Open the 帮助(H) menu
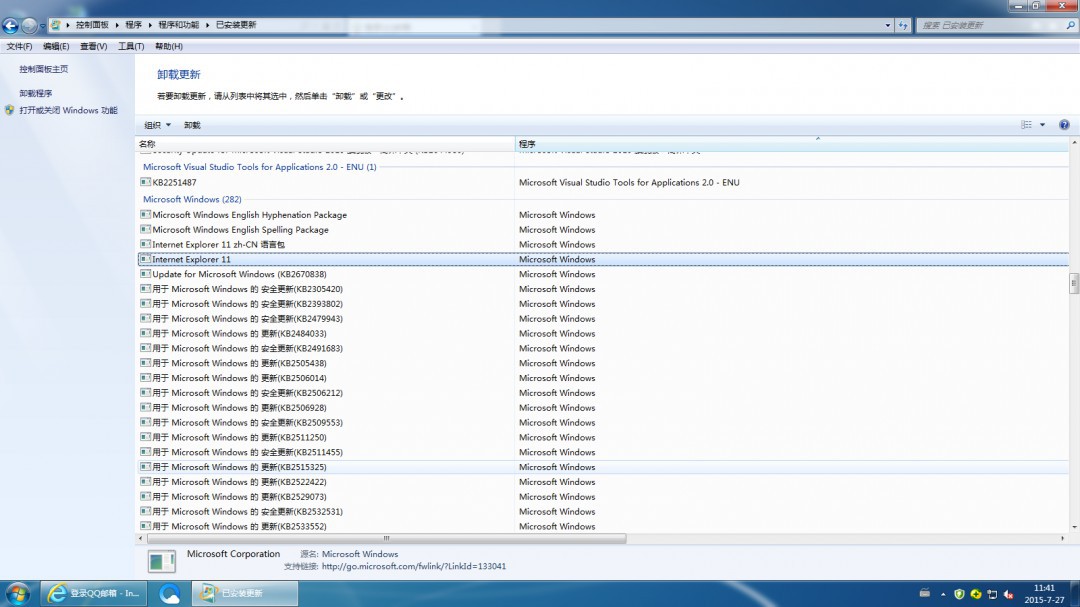 (169, 46)
